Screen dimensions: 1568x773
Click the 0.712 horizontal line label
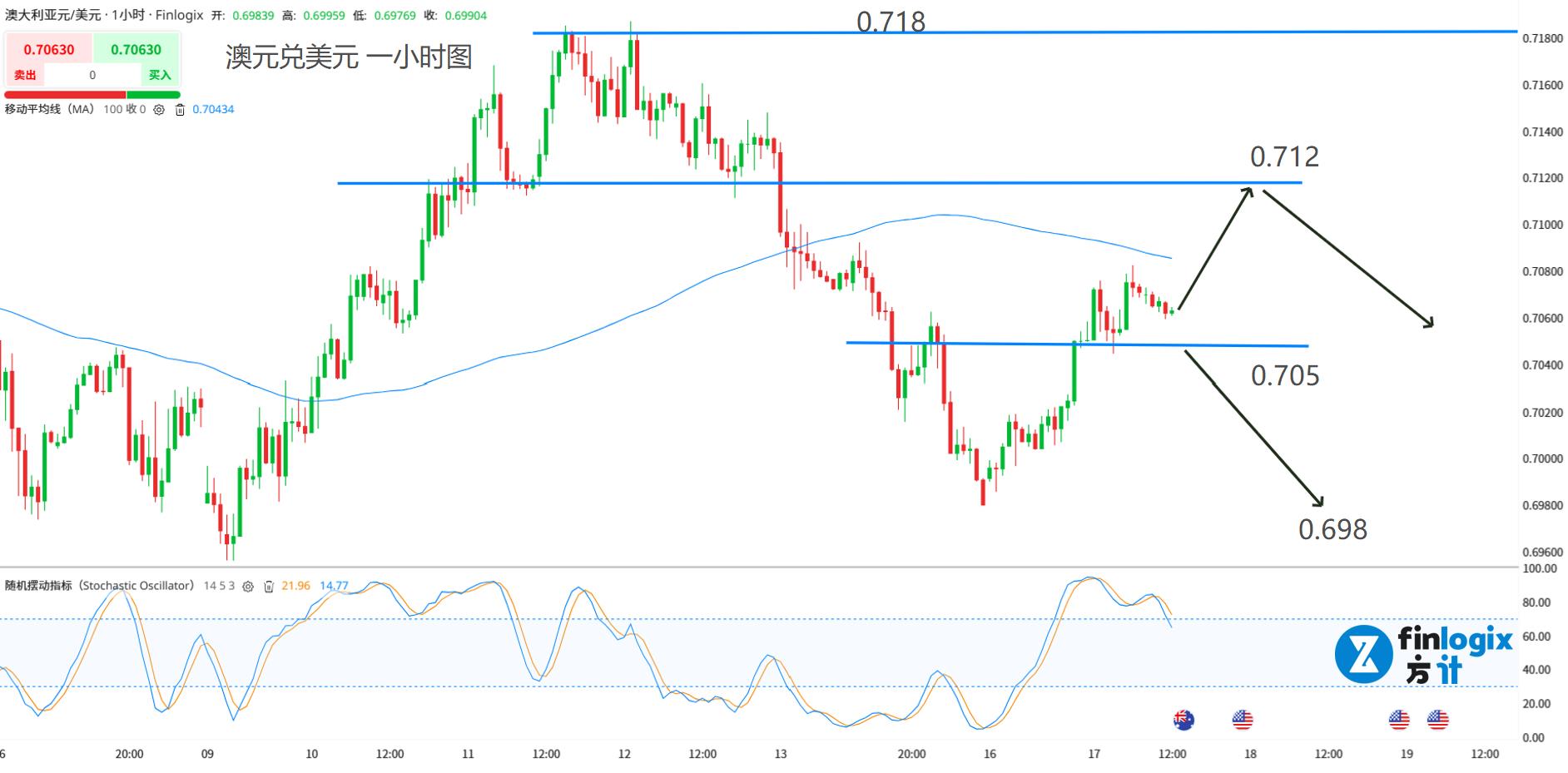click(x=1284, y=156)
